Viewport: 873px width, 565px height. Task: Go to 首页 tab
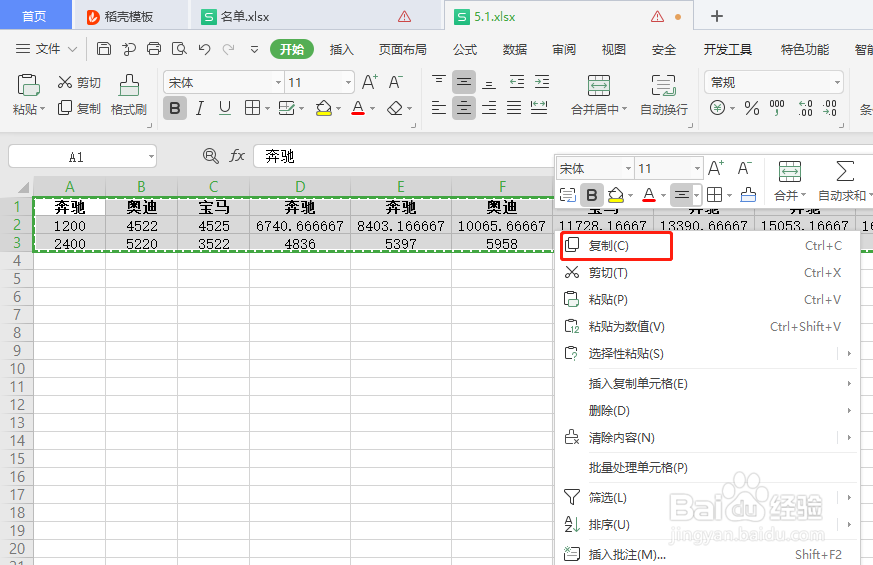pyautogui.click(x=35, y=16)
